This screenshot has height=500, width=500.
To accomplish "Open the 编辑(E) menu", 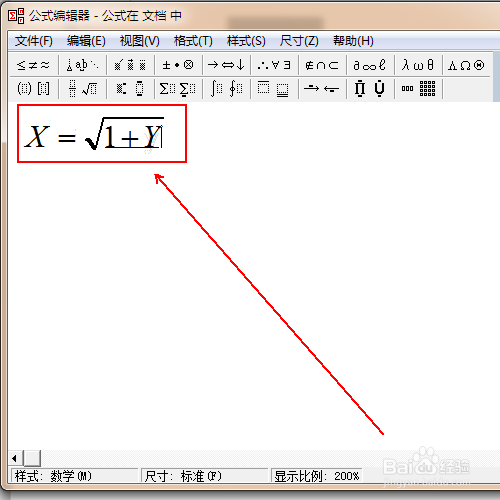I will click(86, 41).
